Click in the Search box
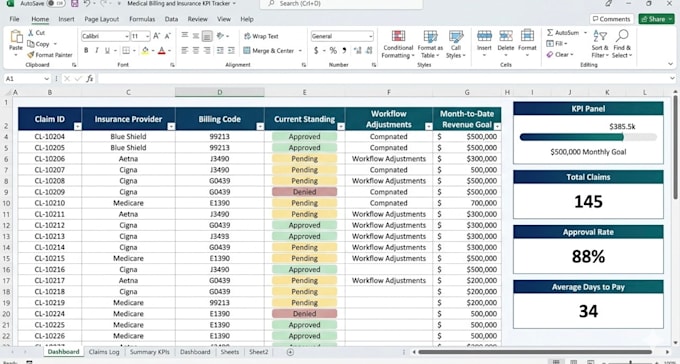Screen dimensions: 680x364 click(341, 3)
